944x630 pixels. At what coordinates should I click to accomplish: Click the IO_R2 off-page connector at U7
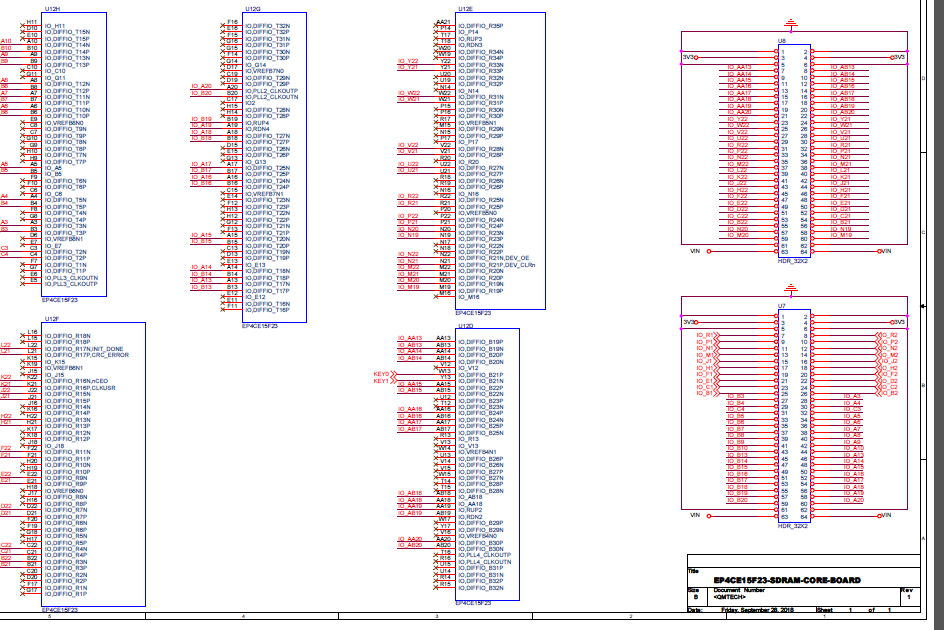click(887, 335)
